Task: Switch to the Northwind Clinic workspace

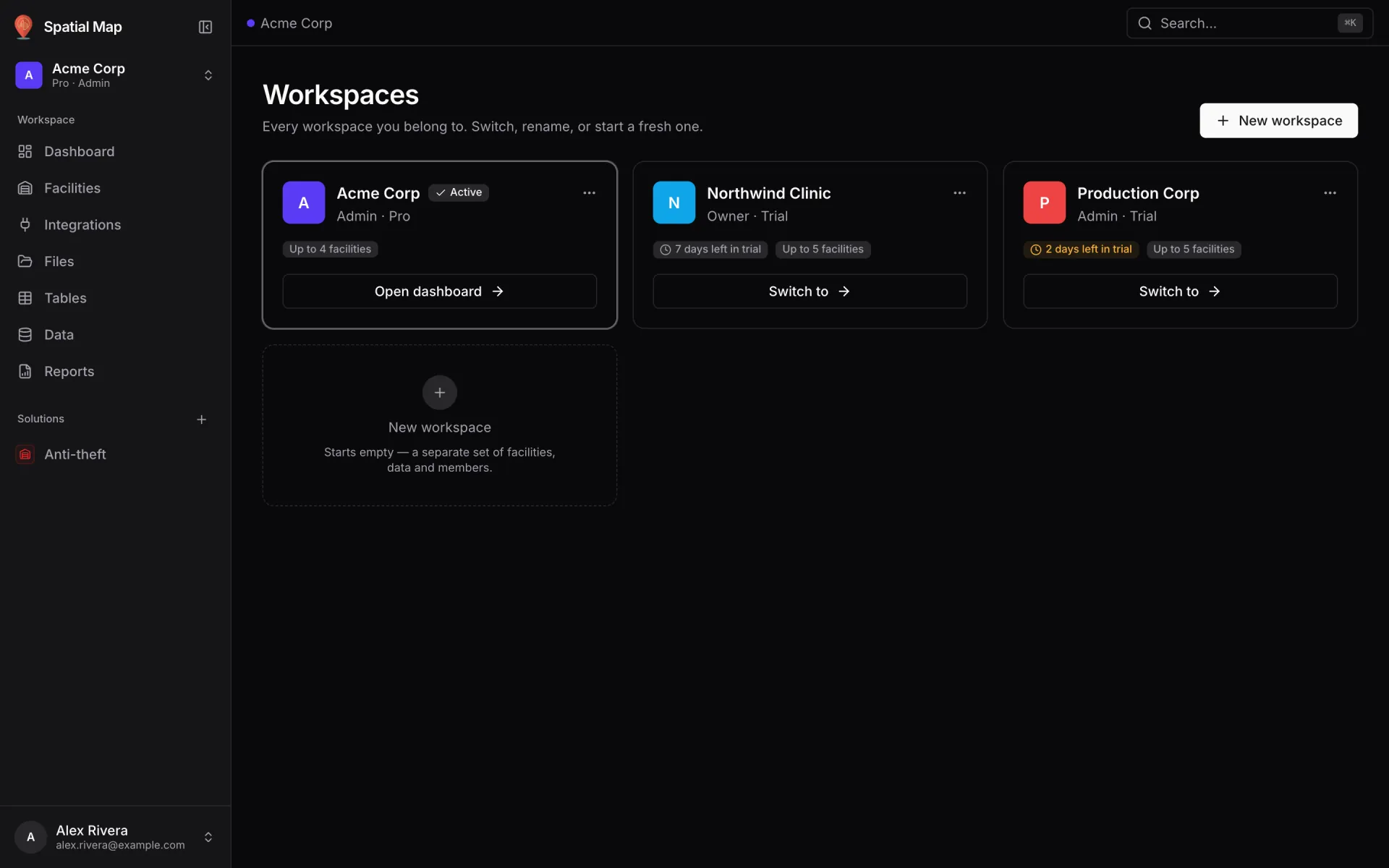Action: pyautogui.click(x=810, y=292)
